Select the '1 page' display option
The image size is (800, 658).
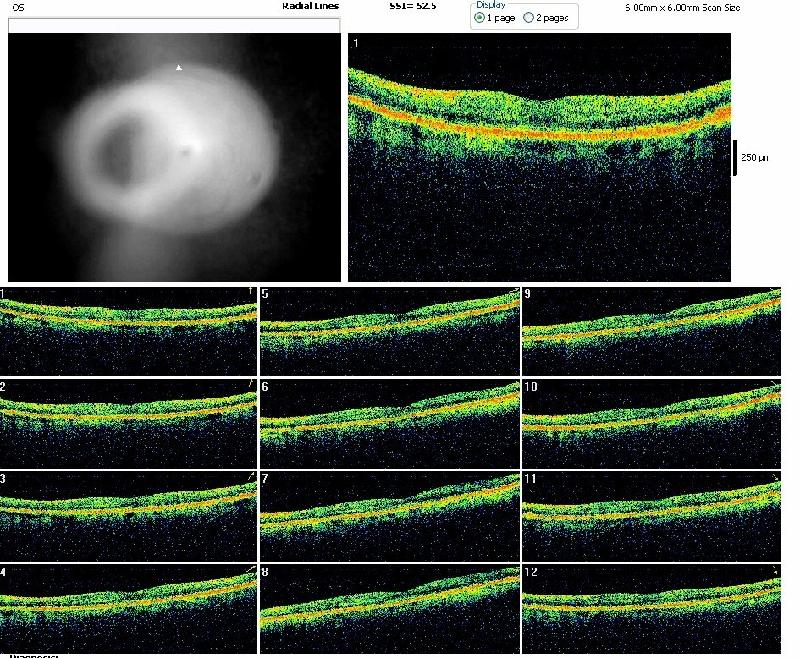(479, 18)
